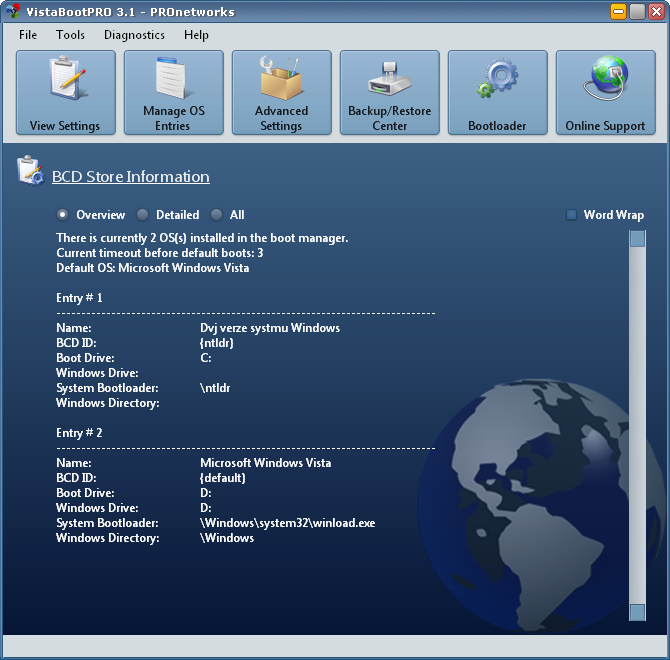Select the Detailed radio button
670x660 pixels.
142,214
